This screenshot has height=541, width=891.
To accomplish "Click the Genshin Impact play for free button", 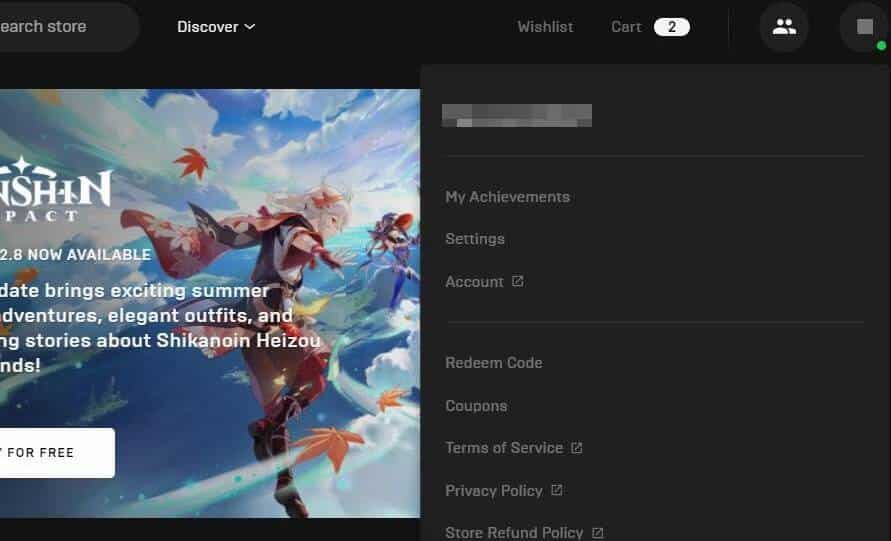I will point(57,452).
